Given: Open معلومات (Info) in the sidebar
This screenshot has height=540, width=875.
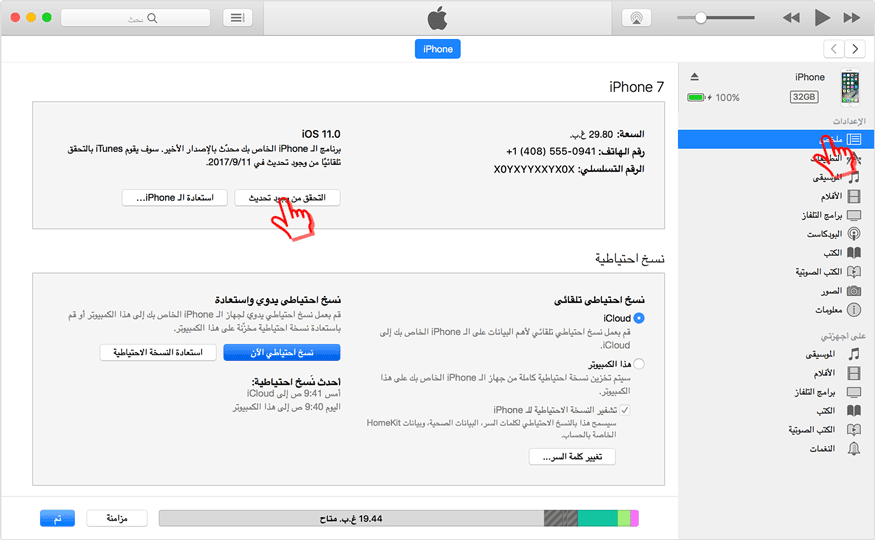Looking at the screenshot, I should [838, 310].
